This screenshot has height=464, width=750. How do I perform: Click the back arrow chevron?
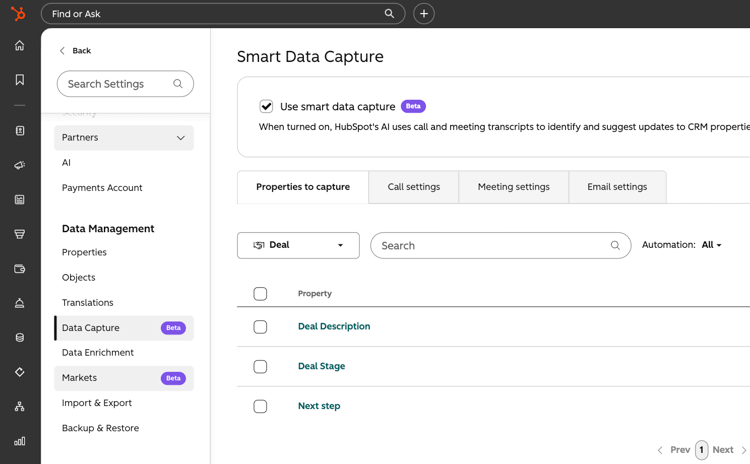point(62,51)
